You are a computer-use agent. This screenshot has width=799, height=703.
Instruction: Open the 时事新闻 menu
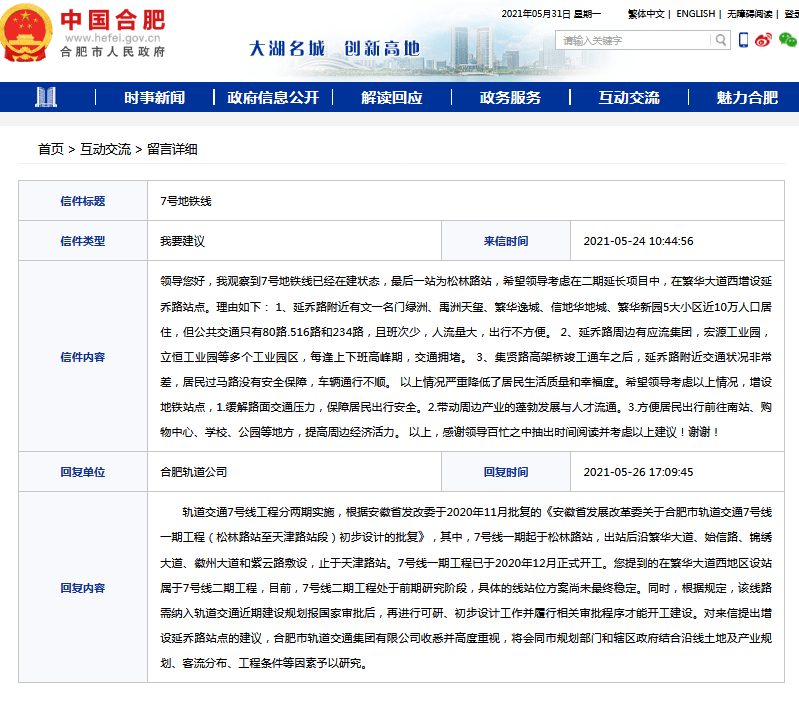click(154, 97)
